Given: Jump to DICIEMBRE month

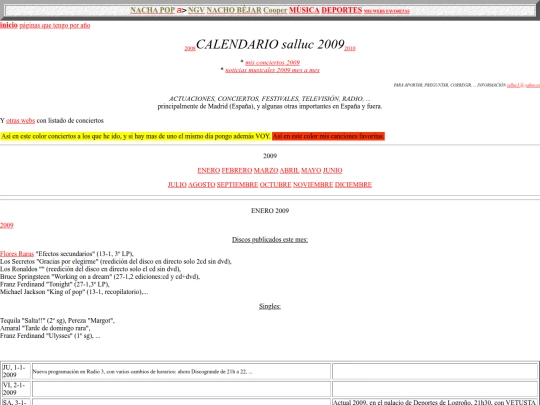Looking at the screenshot, I should (x=353, y=185).
